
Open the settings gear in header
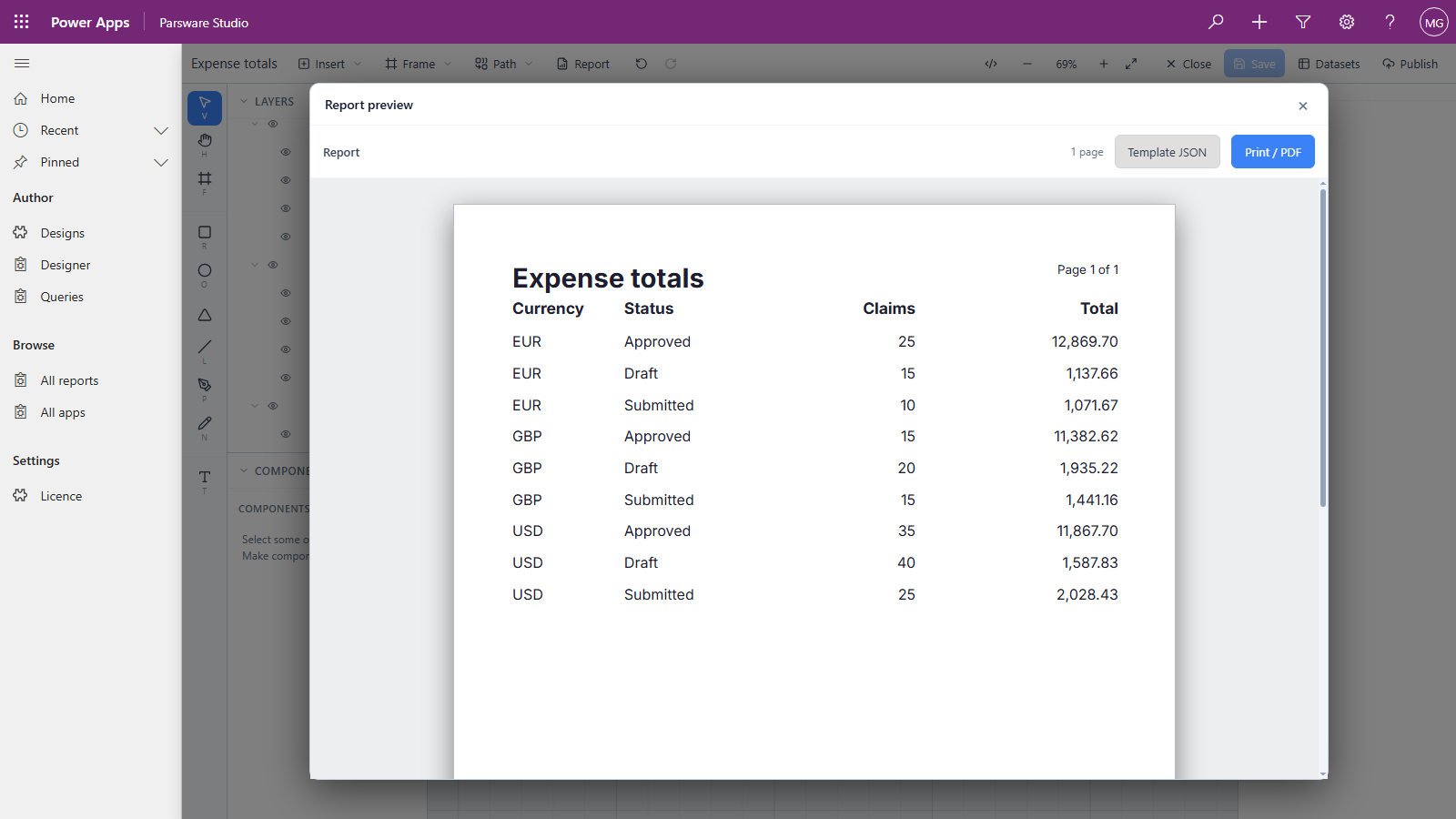point(1347,22)
